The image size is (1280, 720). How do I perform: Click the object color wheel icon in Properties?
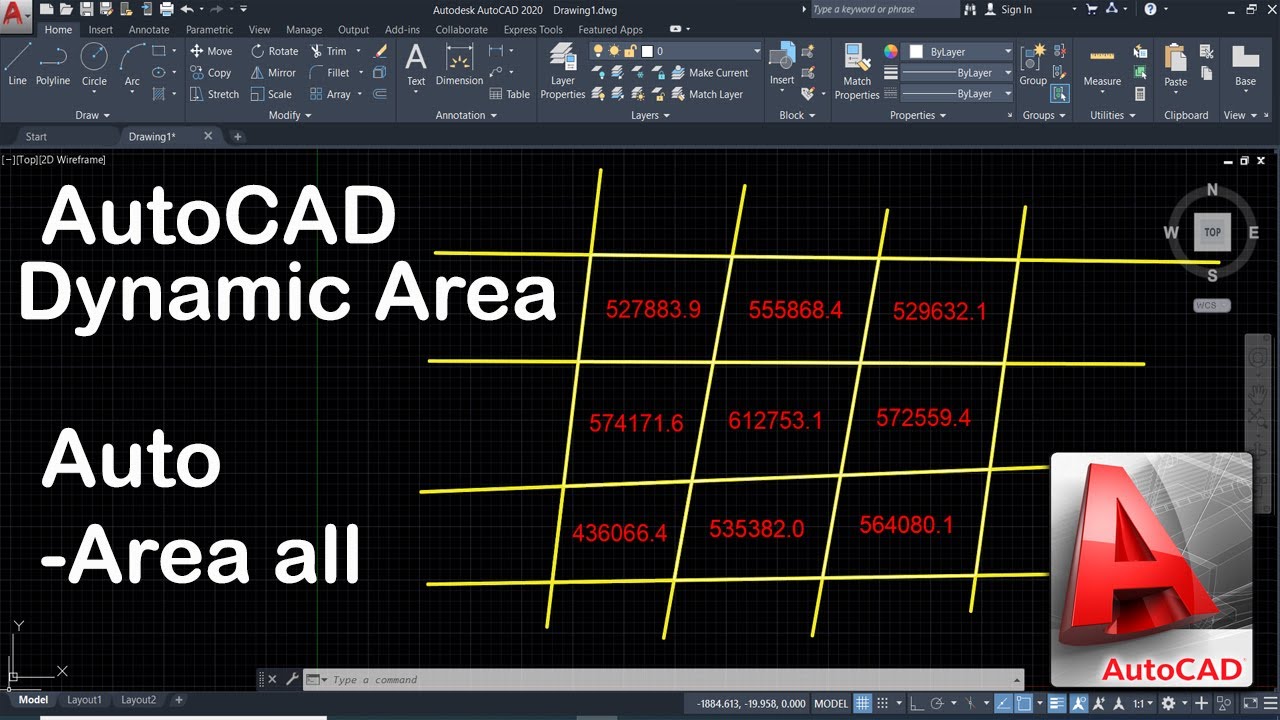pyautogui.click(x=891, y=51)
